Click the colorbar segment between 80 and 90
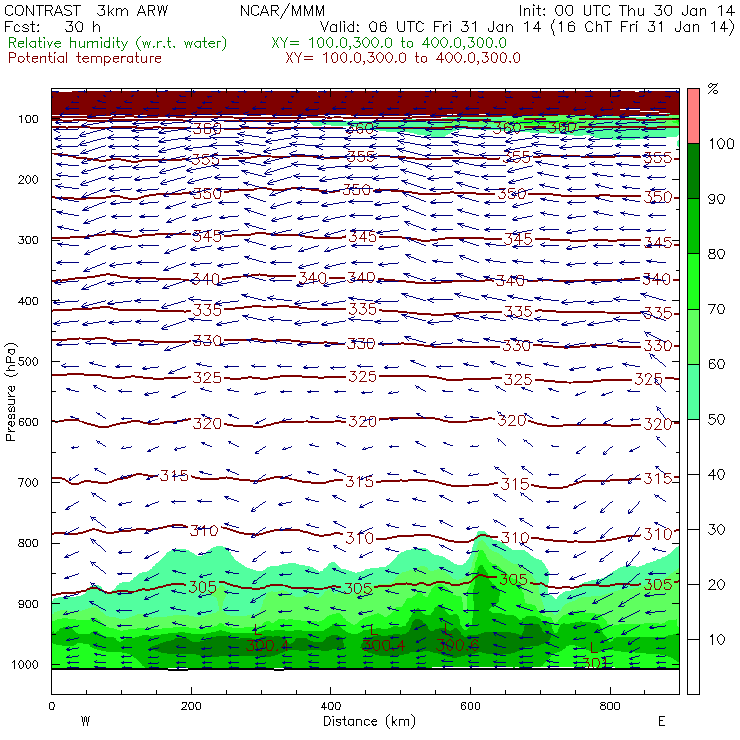Viewport: 740px width, 740px height. [693, 226]
